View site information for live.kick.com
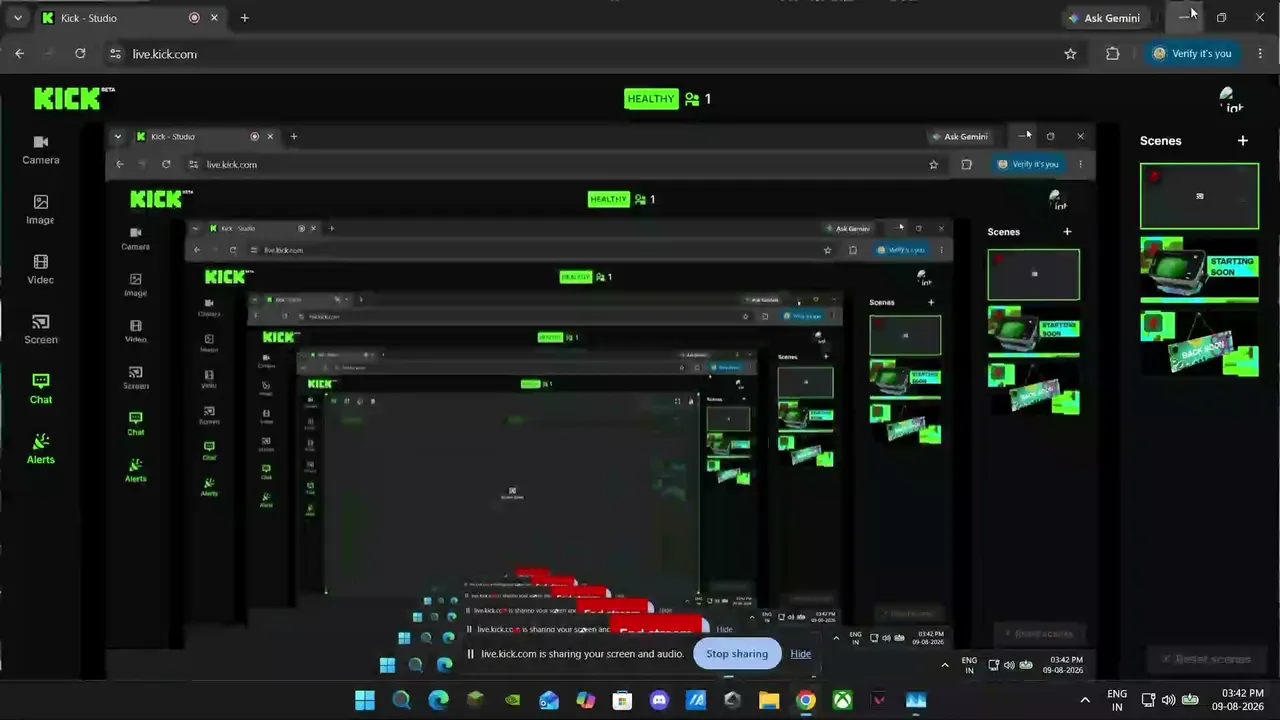Image resolution: width=1280 pixels, height=720 pixels. point(115,54)
